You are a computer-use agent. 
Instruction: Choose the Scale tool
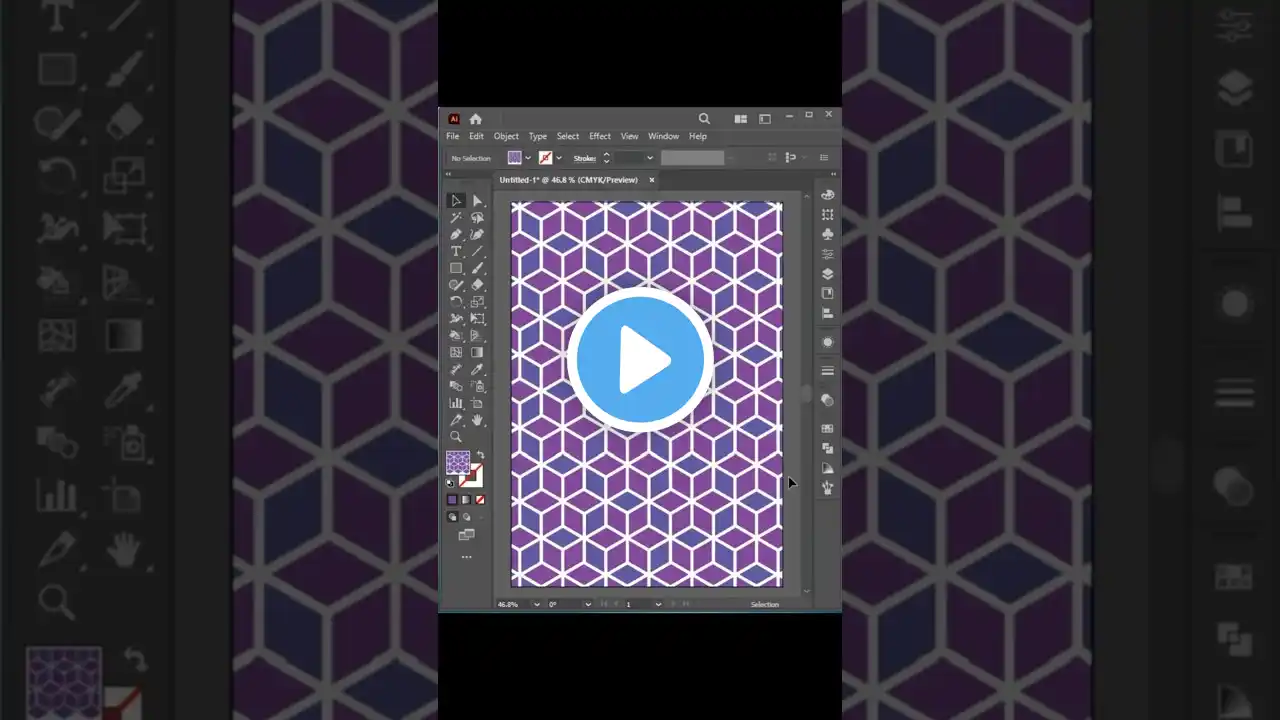(478, 302)
